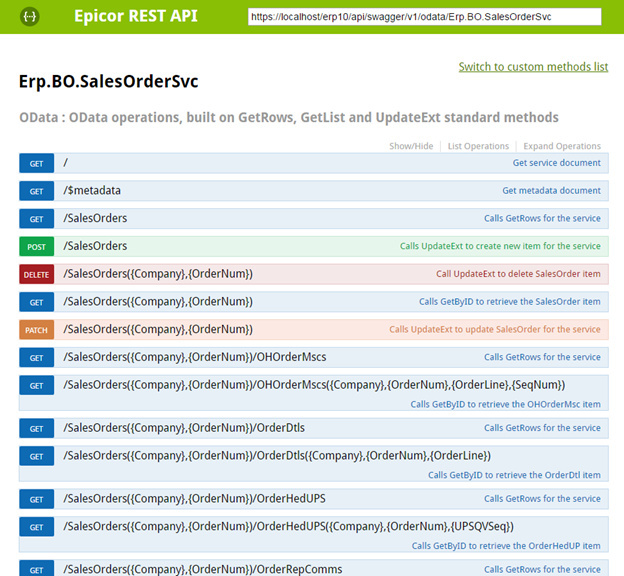Focus the swagger URL input field

point(424,17)
